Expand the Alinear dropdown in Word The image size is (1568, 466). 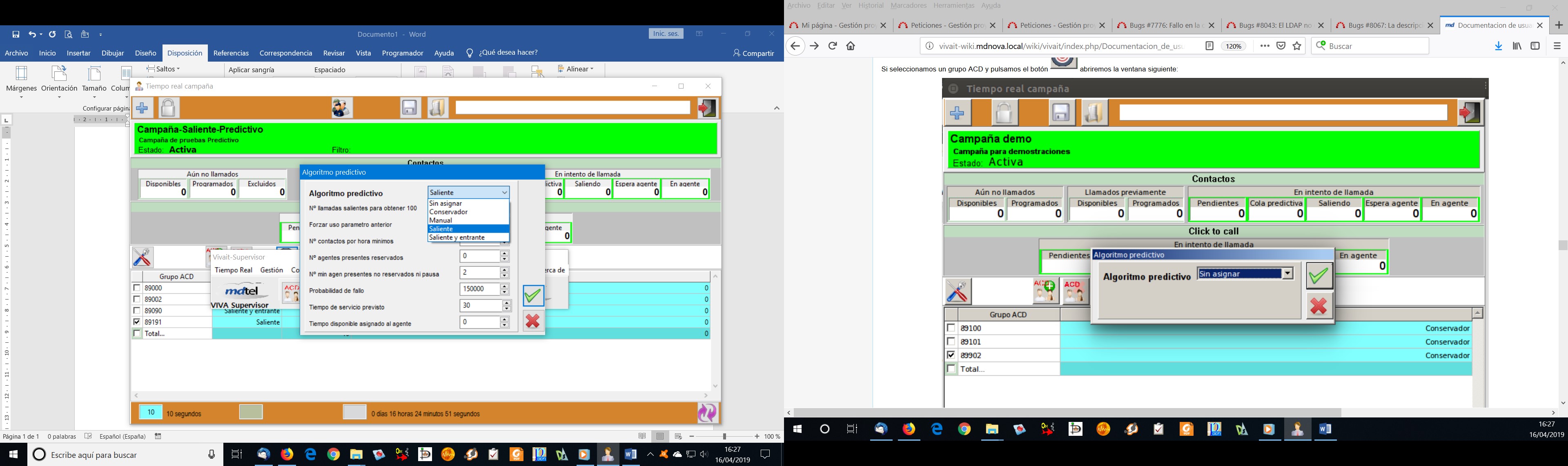(575, 69)
